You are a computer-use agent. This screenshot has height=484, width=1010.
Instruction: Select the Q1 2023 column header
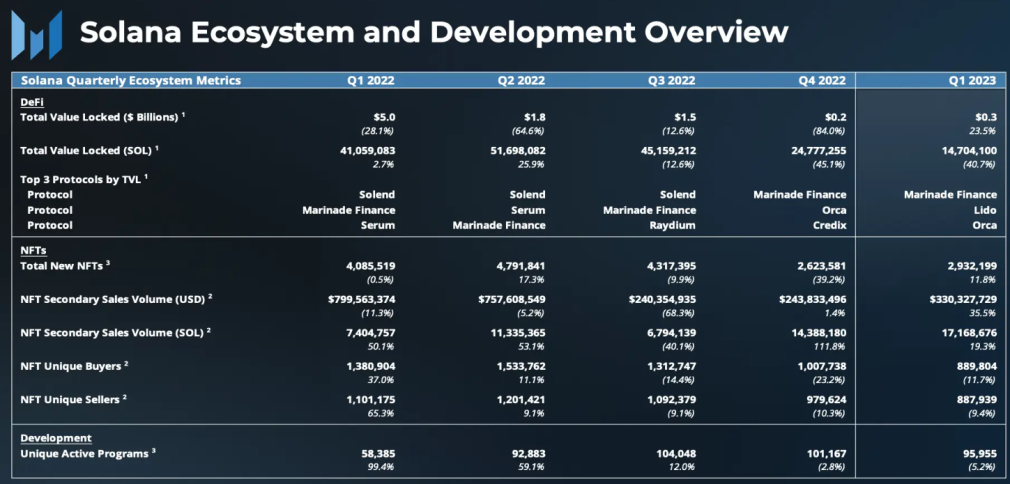pyautogui.click(x=973, y=81)
